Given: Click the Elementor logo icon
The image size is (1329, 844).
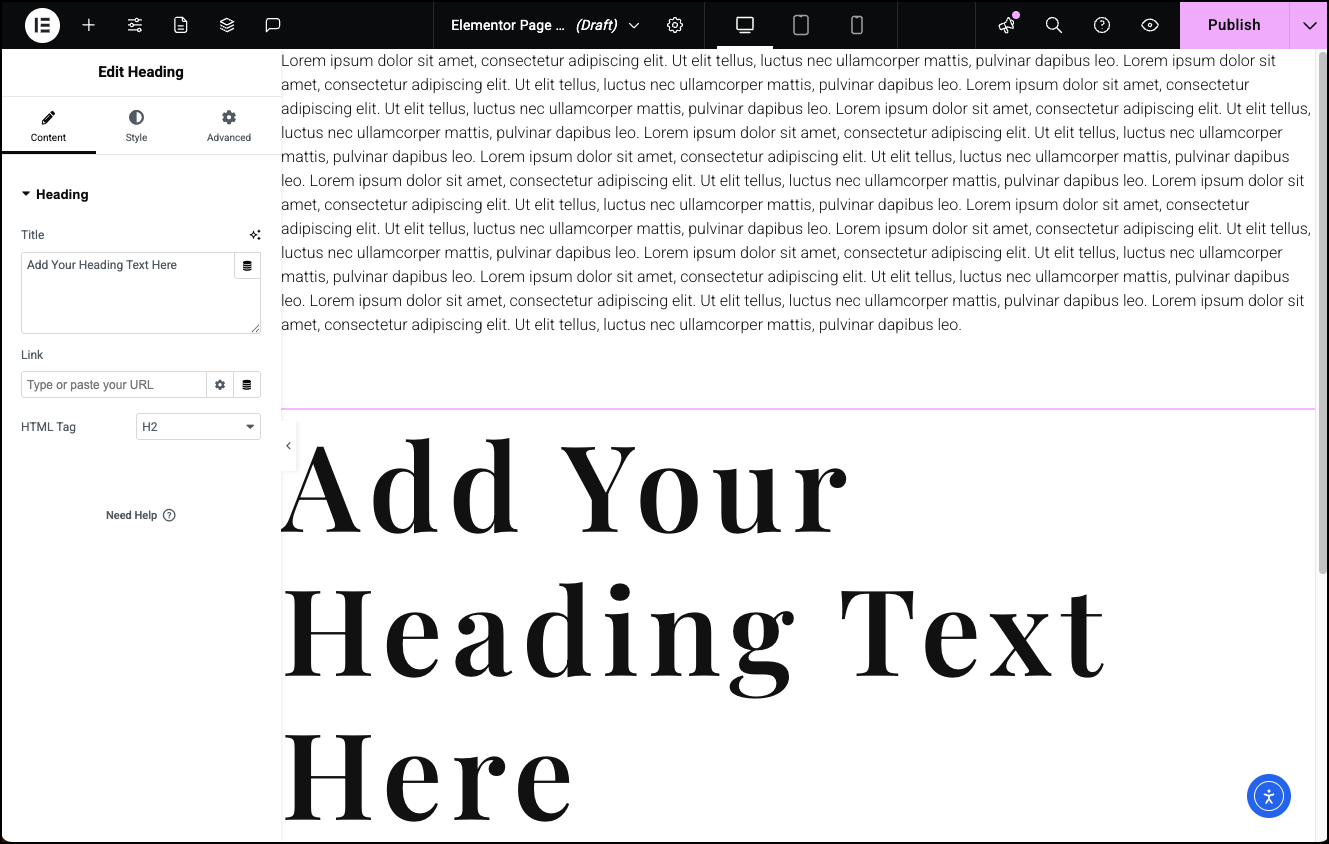Looking at the screenshot, I should 42,25.
